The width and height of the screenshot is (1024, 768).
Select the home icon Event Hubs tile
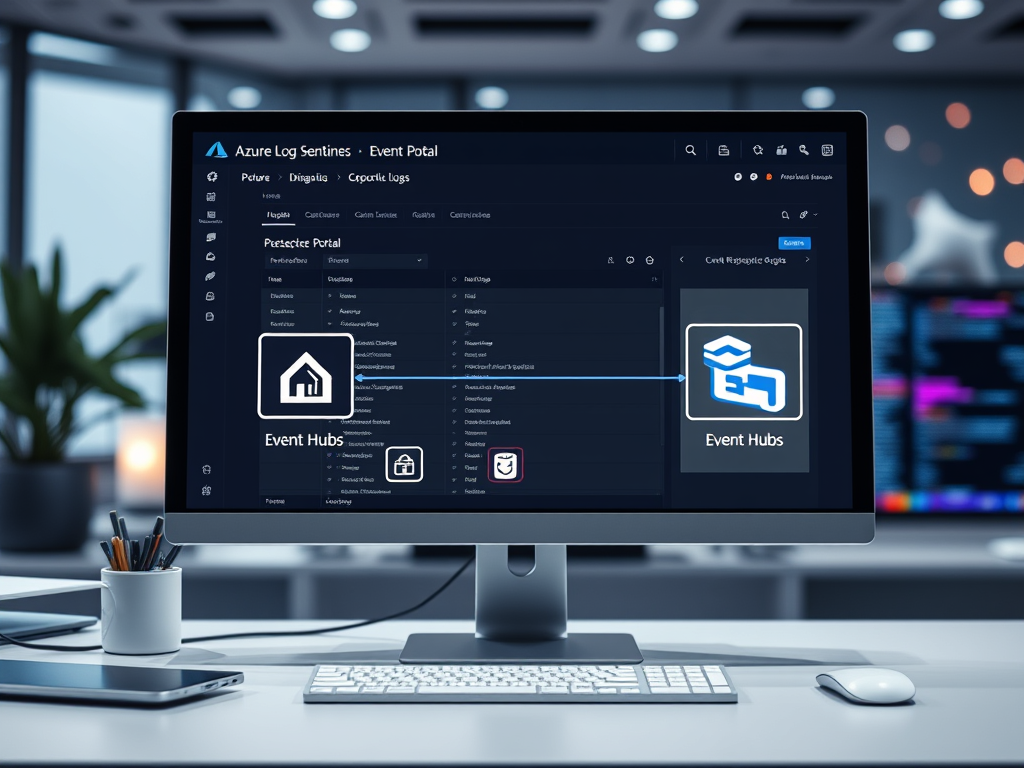tap(306, 376)
